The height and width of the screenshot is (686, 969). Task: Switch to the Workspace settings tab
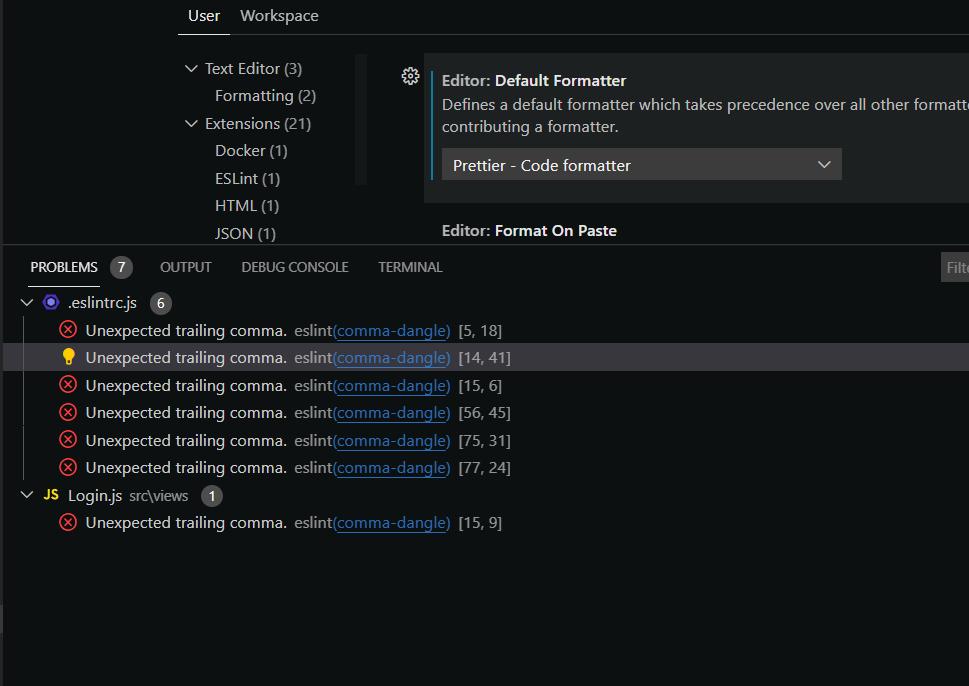tap(279, 16)
